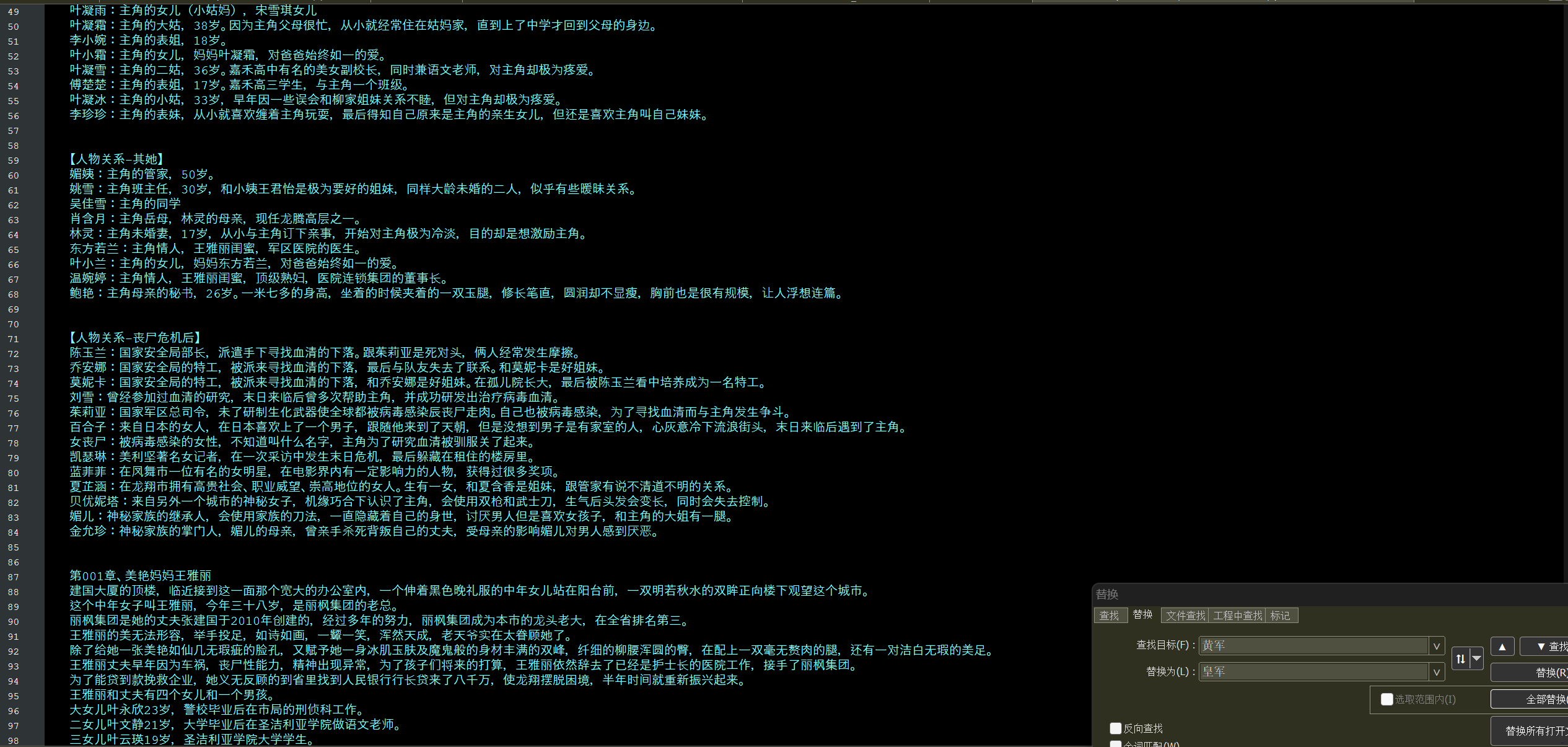Switch to the 查找 tab
1568x747 pixels.
[x=1109, y=616]
